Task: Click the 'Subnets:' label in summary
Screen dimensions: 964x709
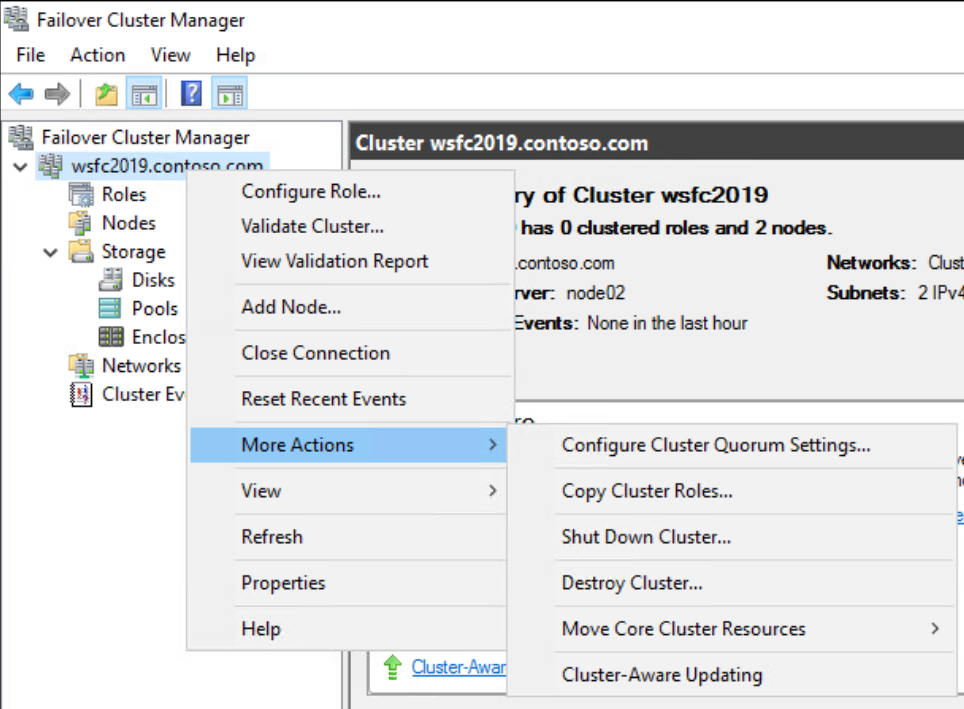Action: coord(866,293)
